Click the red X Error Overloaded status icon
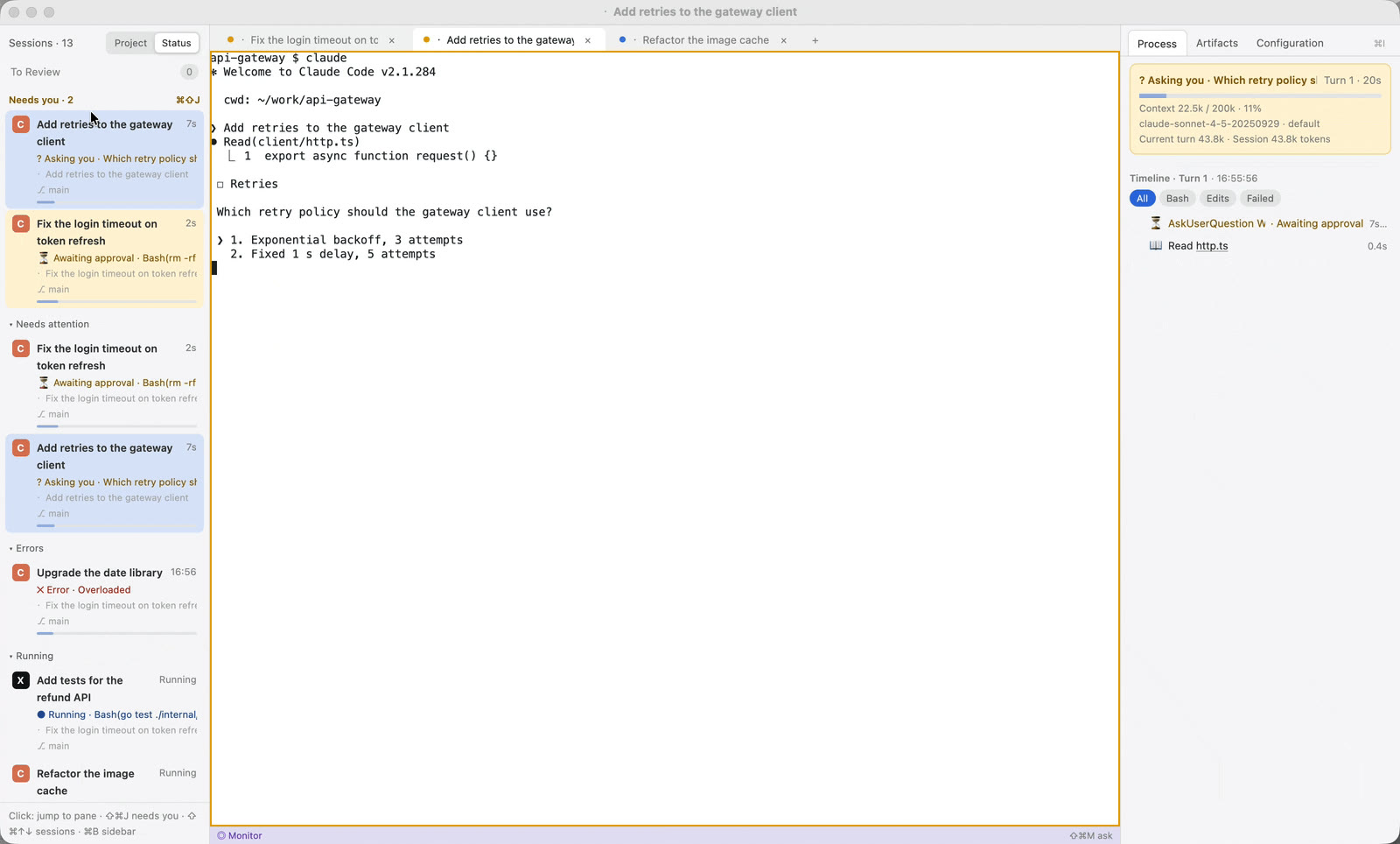 click(40, 590)
